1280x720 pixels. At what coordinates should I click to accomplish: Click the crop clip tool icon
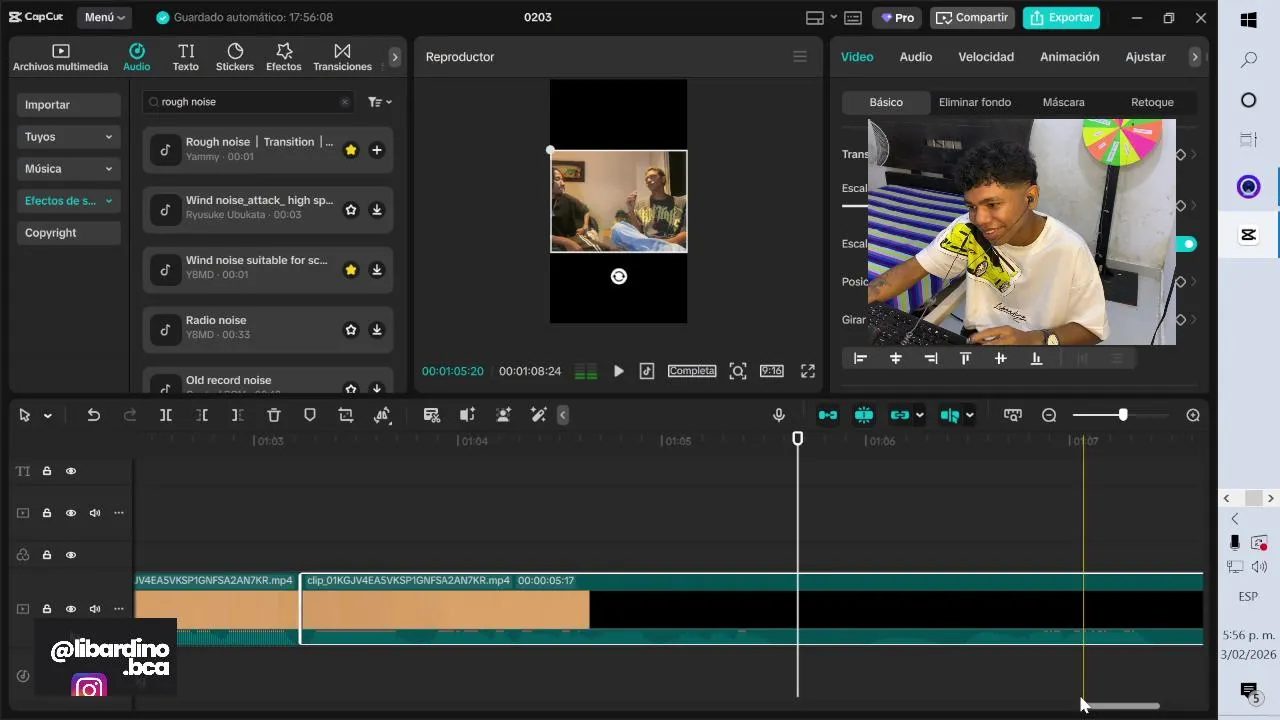(x=346, y=415)
